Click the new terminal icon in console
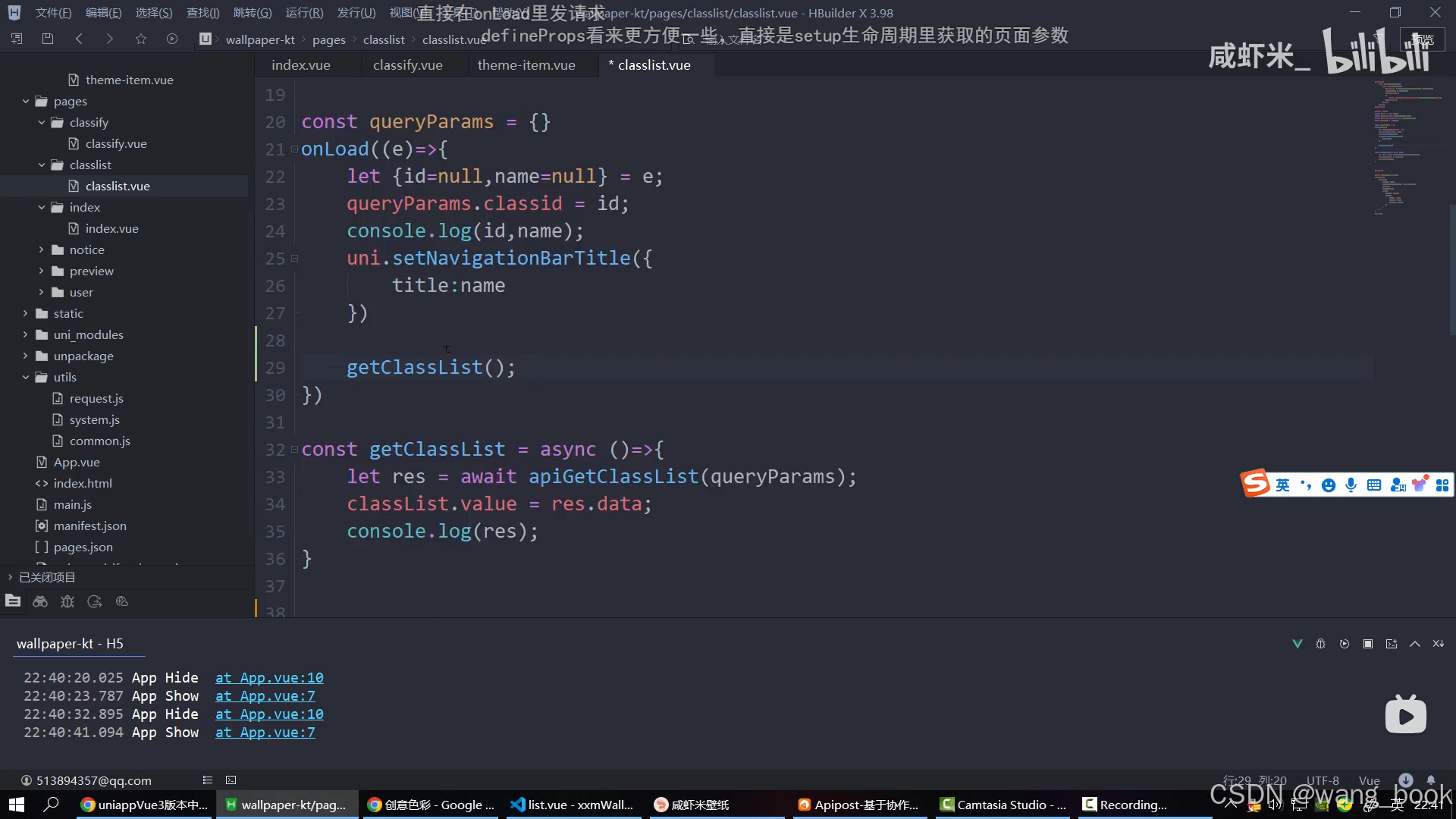1456x819 pixels. pos(1392,644)
